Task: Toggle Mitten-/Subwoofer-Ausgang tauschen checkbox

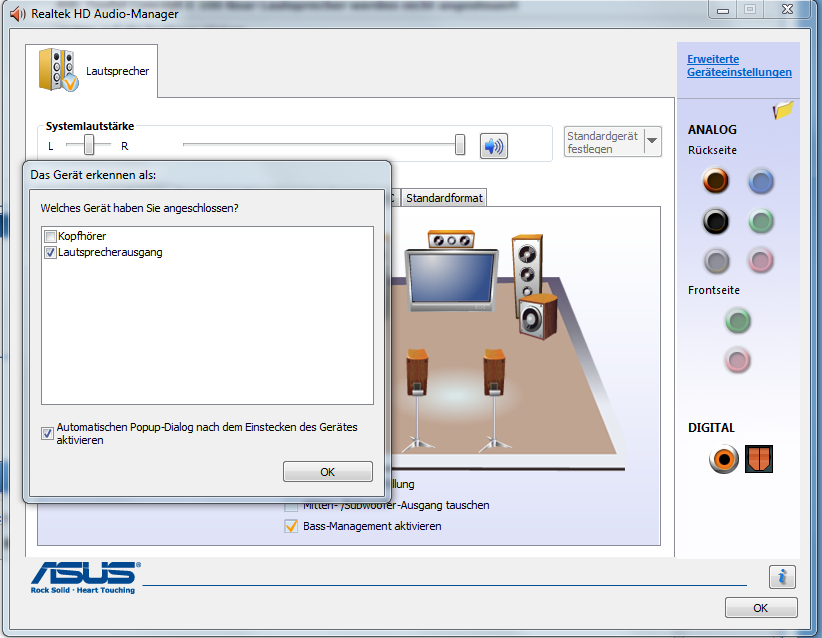Action: [x=291, y=506]
